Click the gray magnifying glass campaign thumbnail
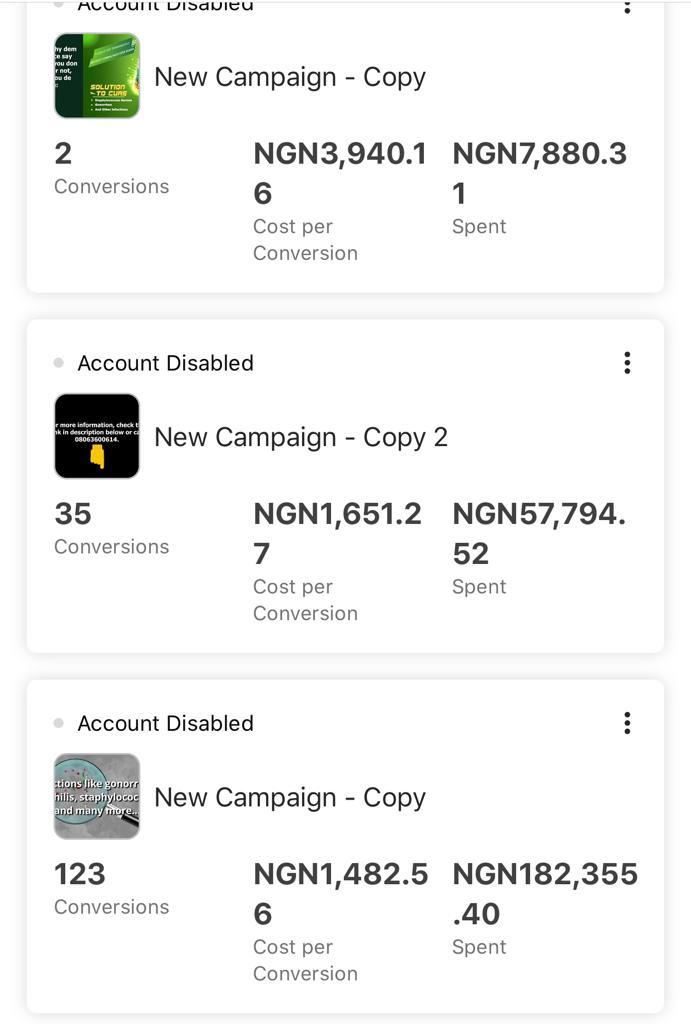 [x=97, y=796]
